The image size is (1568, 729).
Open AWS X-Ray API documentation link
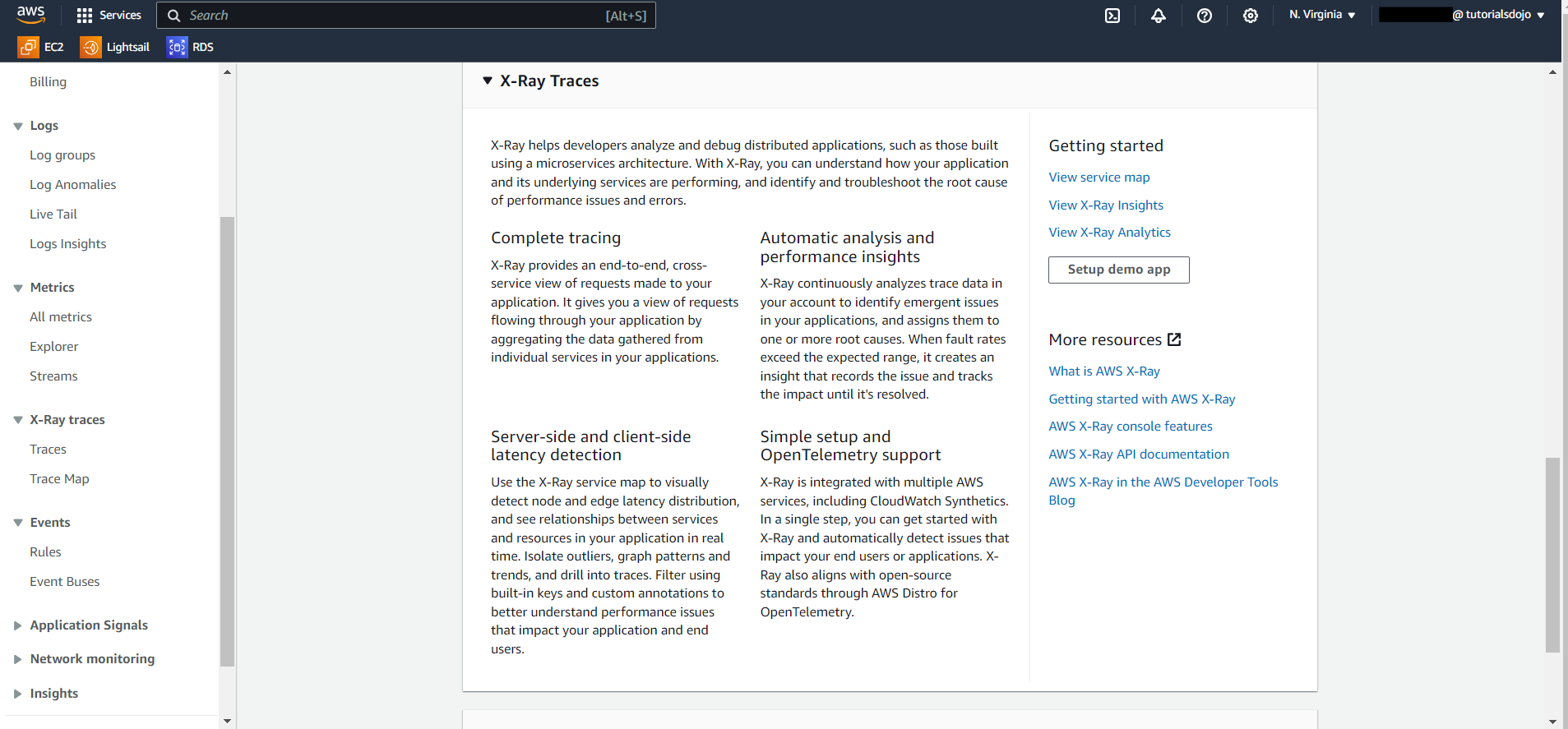1139,454
